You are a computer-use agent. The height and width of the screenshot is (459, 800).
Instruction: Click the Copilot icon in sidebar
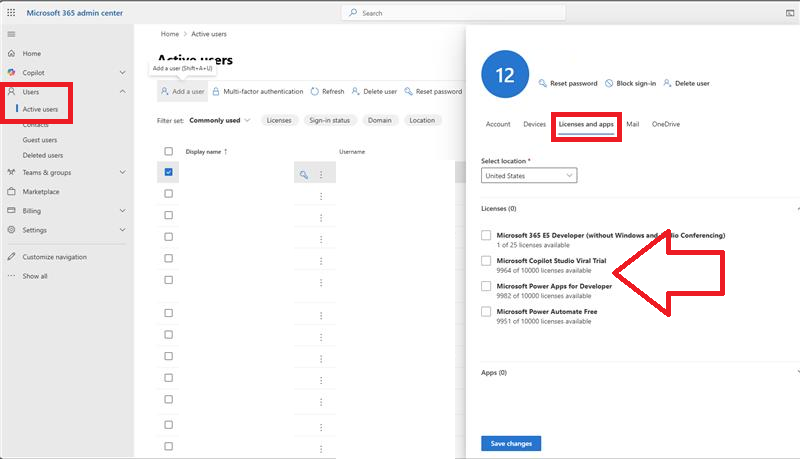pos(11,72)
